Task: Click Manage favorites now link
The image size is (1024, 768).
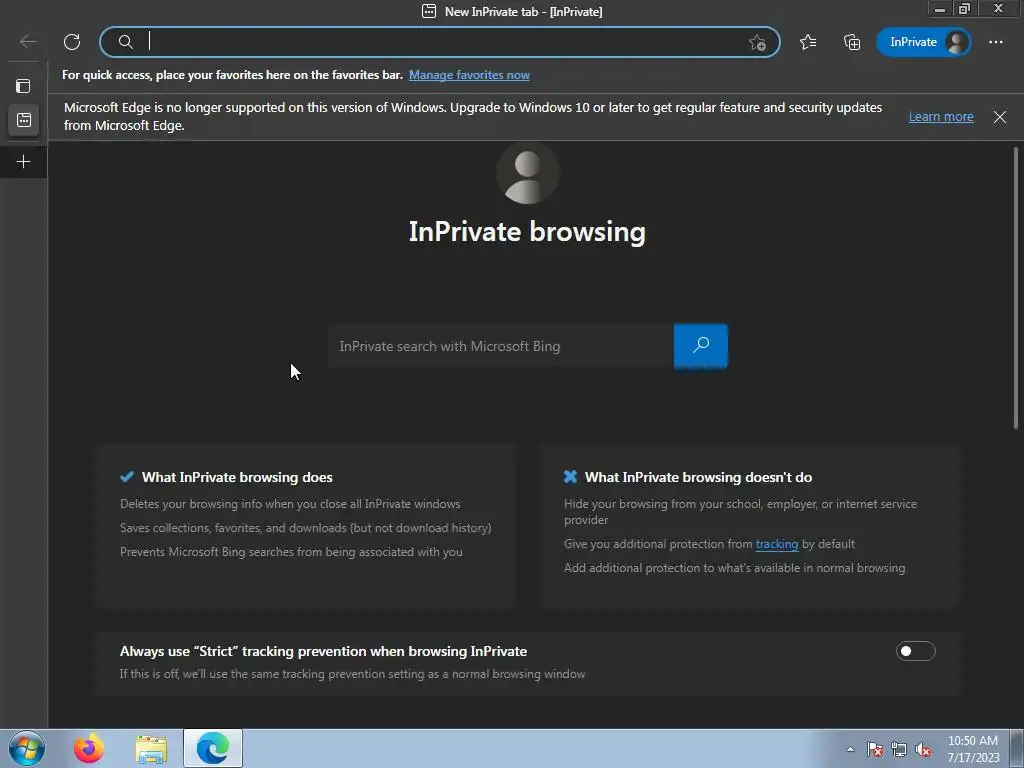Action: (x=469, y=75)
